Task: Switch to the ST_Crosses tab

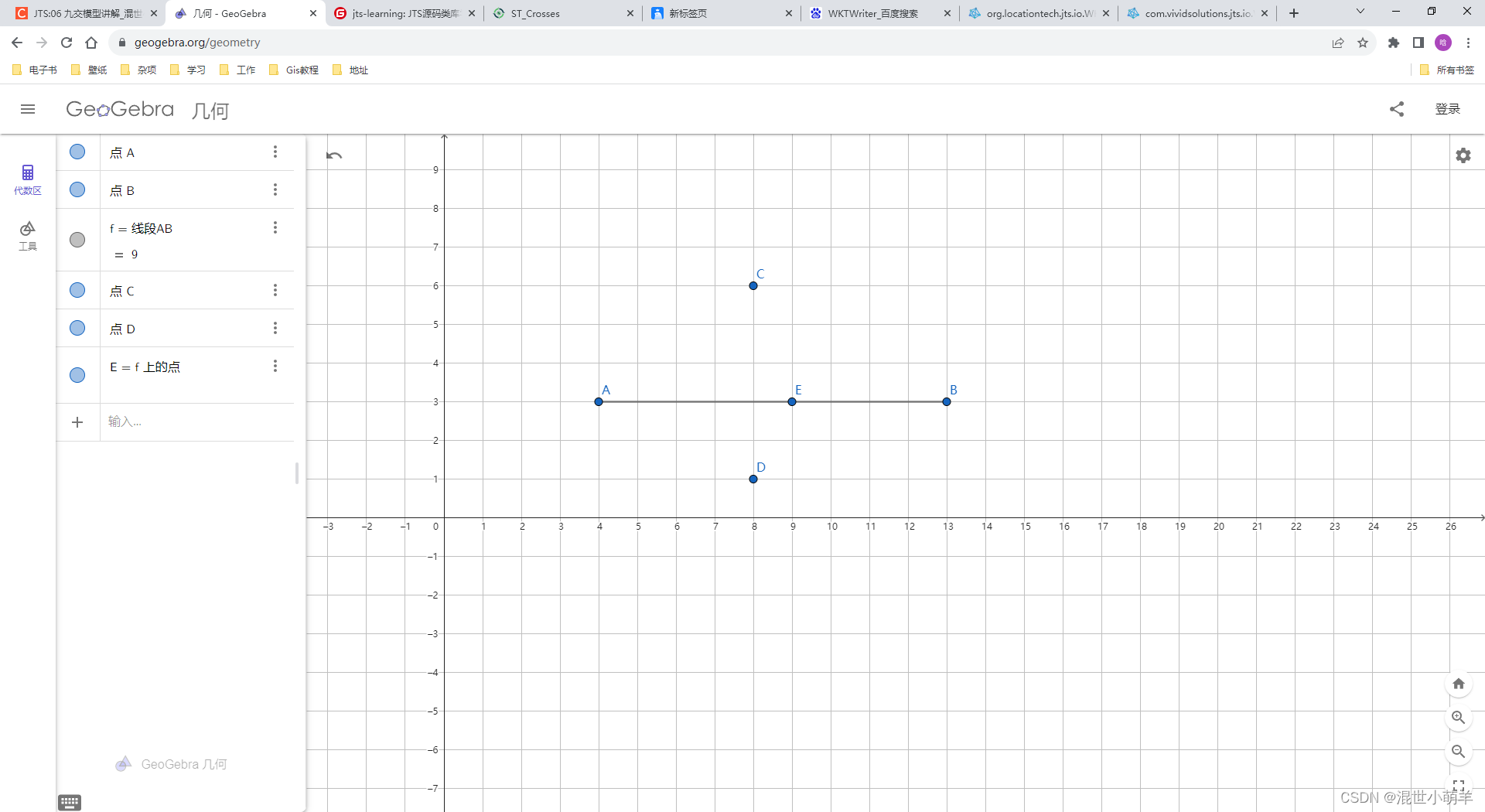Action: (x=563, y=13)
